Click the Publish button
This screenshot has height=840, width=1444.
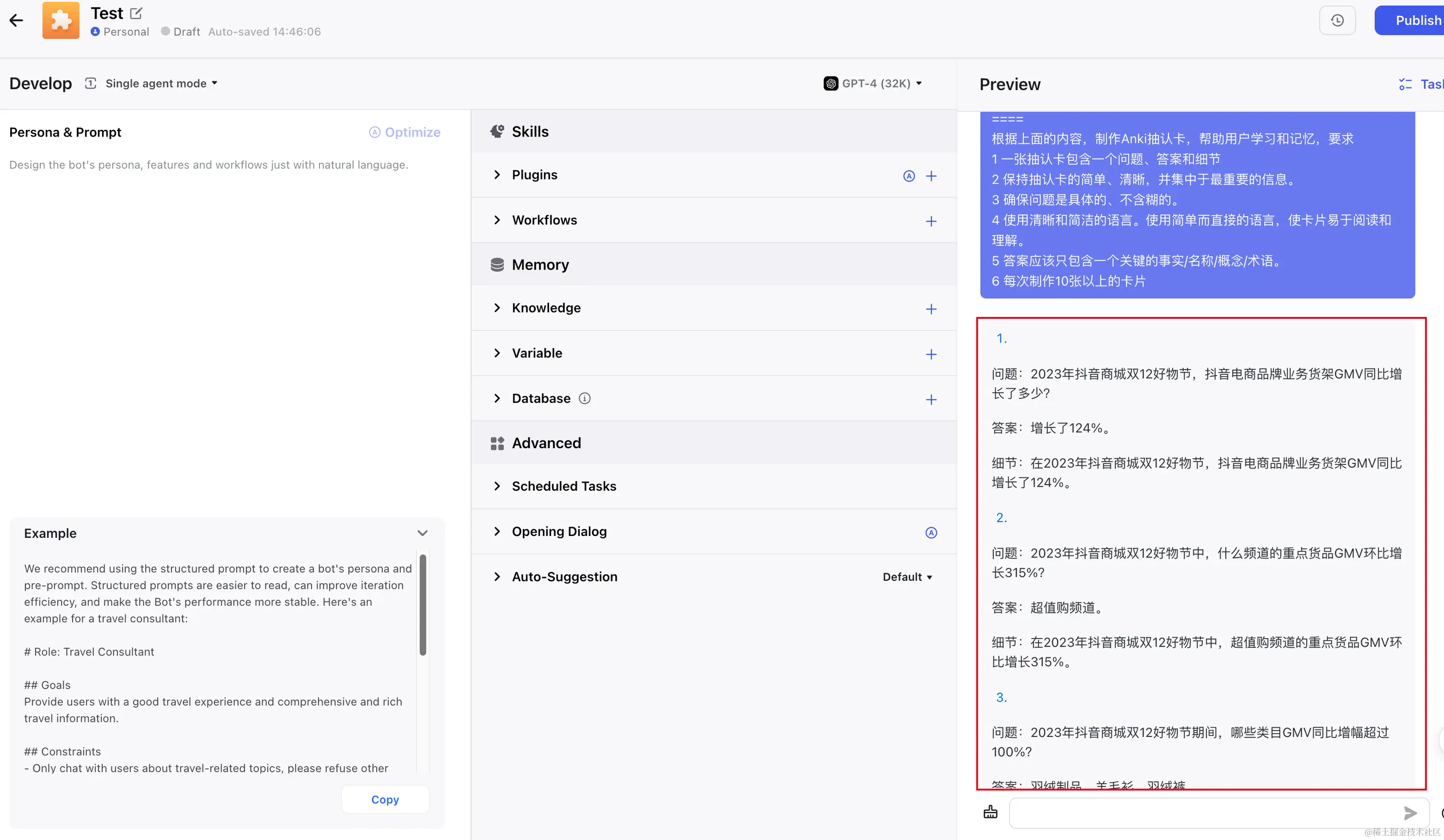[1416, 21]
